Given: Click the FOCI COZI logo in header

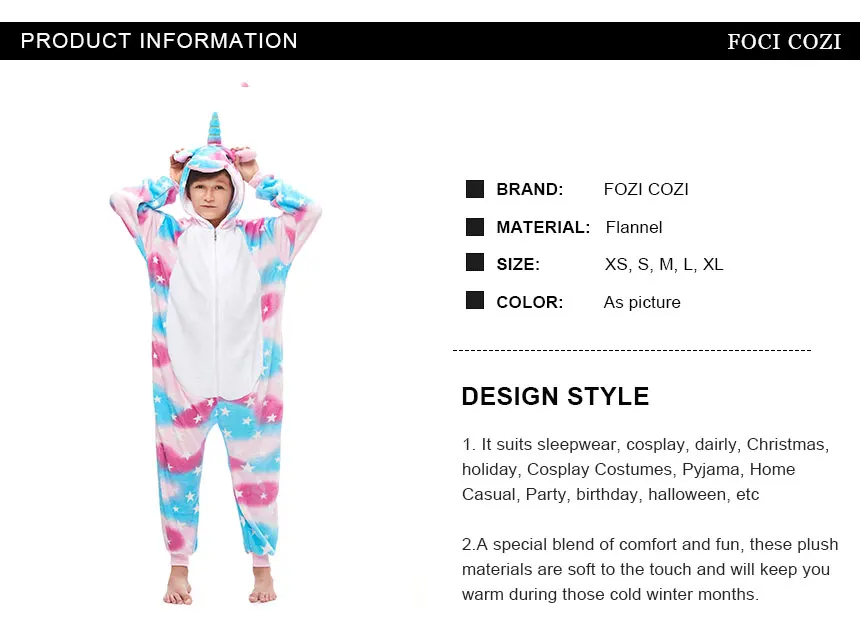Looking at the screenshot, I should 784,42.
